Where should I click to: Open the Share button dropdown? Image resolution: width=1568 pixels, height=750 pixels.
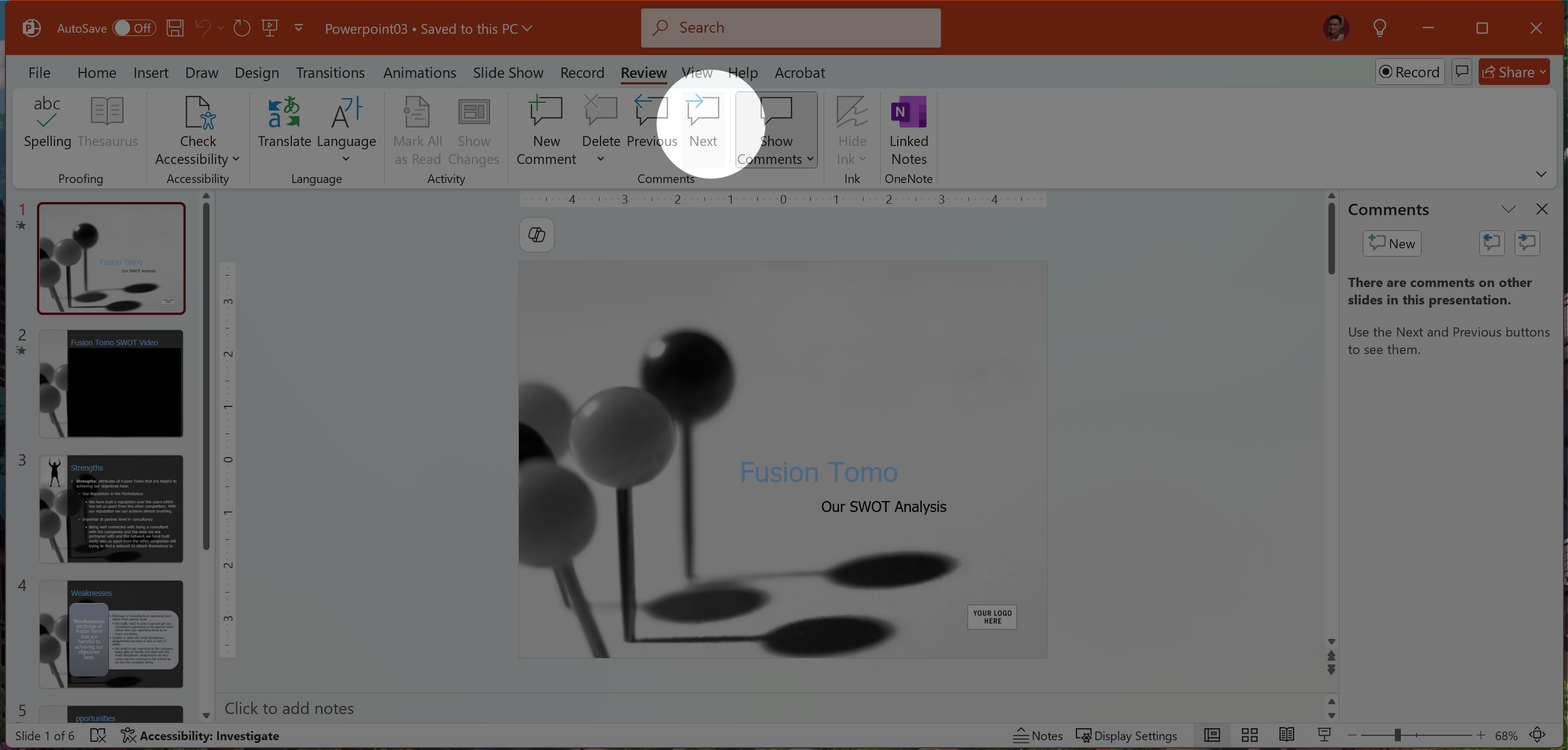tap(1543, 72)
